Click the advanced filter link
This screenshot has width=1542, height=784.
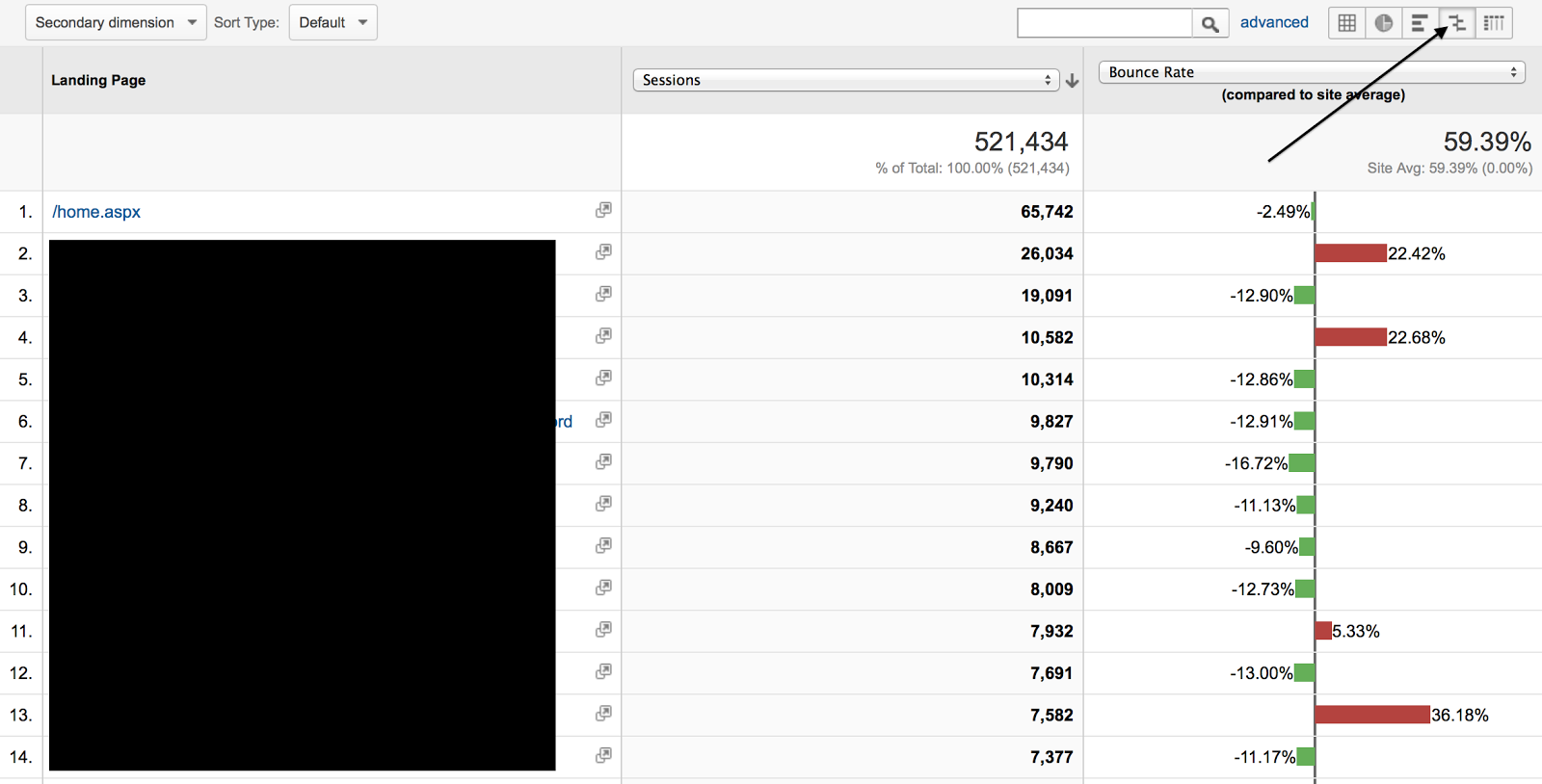(1274, 22)
